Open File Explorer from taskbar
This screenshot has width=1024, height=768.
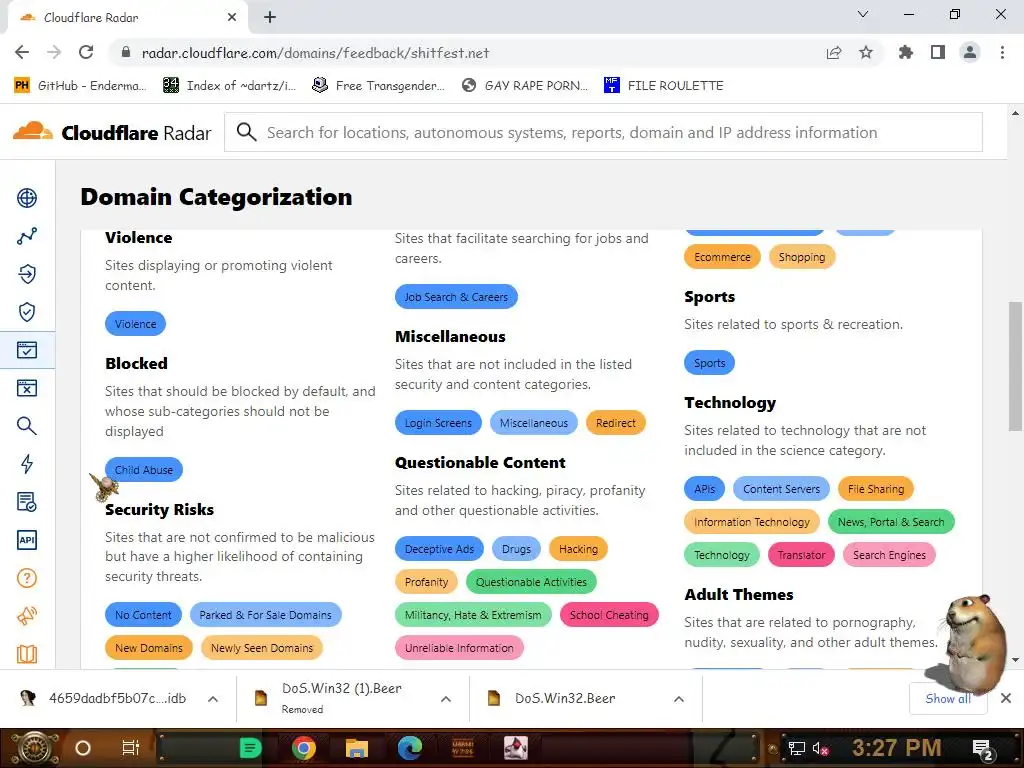coord(357,748)
